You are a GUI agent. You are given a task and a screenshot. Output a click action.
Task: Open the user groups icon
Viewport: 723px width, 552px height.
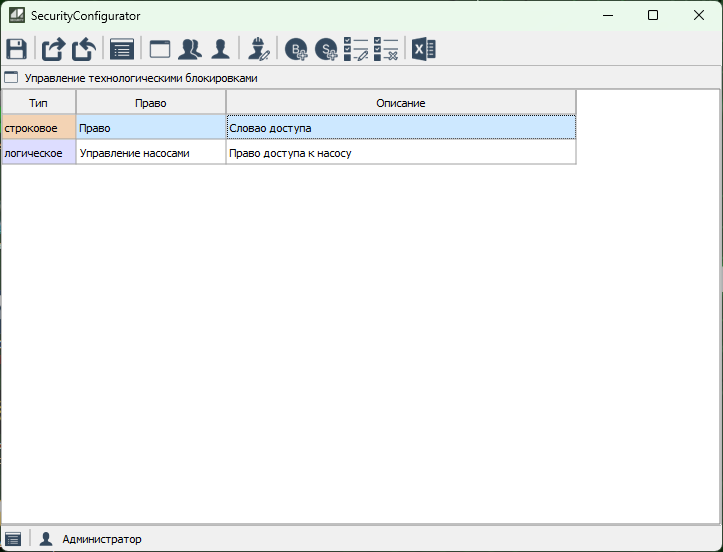tap(190, 49)
